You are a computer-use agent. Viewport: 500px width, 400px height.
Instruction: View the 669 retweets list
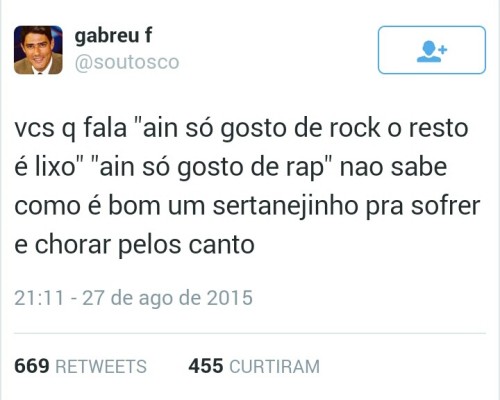80,366
